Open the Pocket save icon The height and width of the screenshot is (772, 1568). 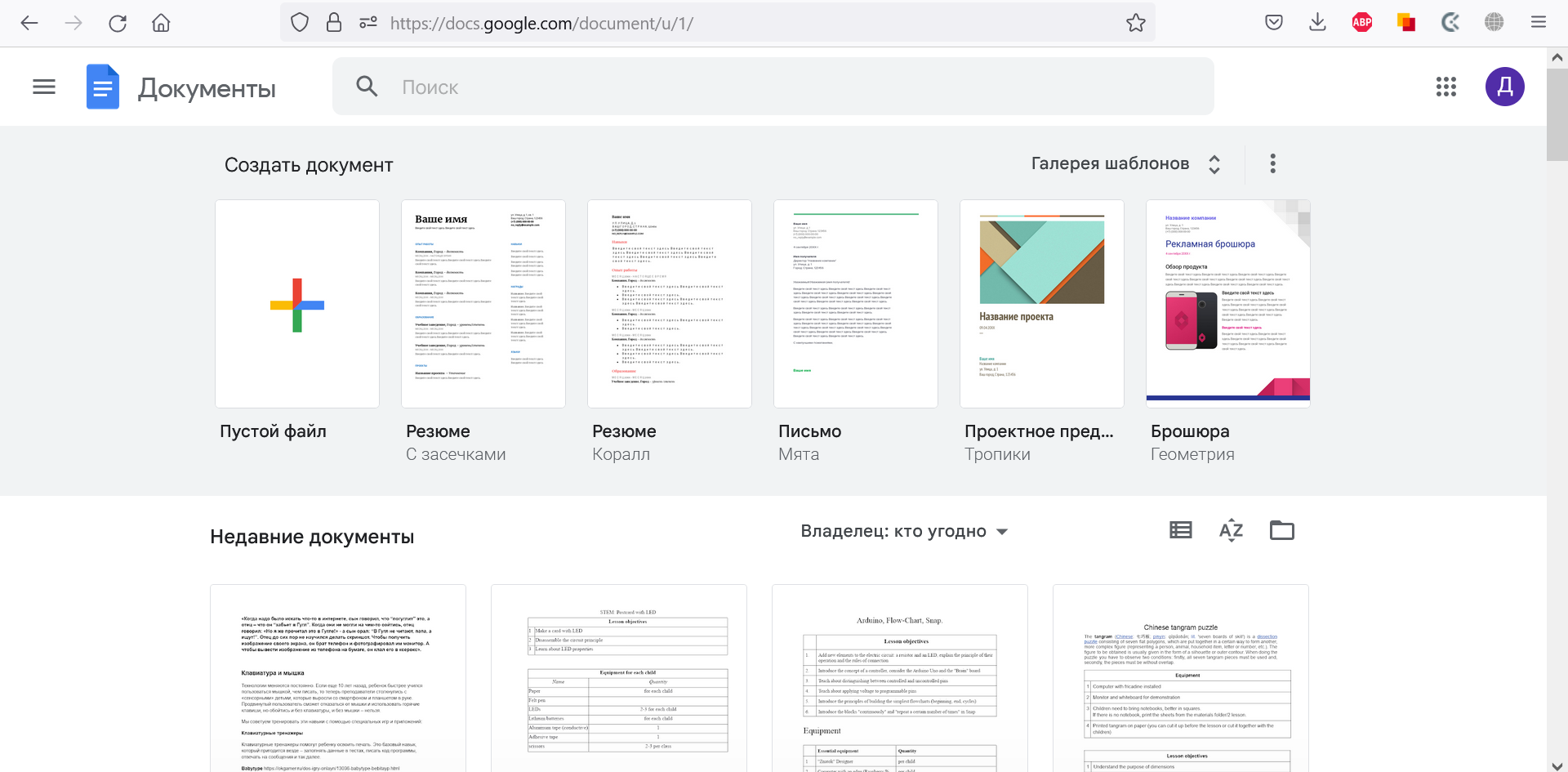coord(1274,22)
